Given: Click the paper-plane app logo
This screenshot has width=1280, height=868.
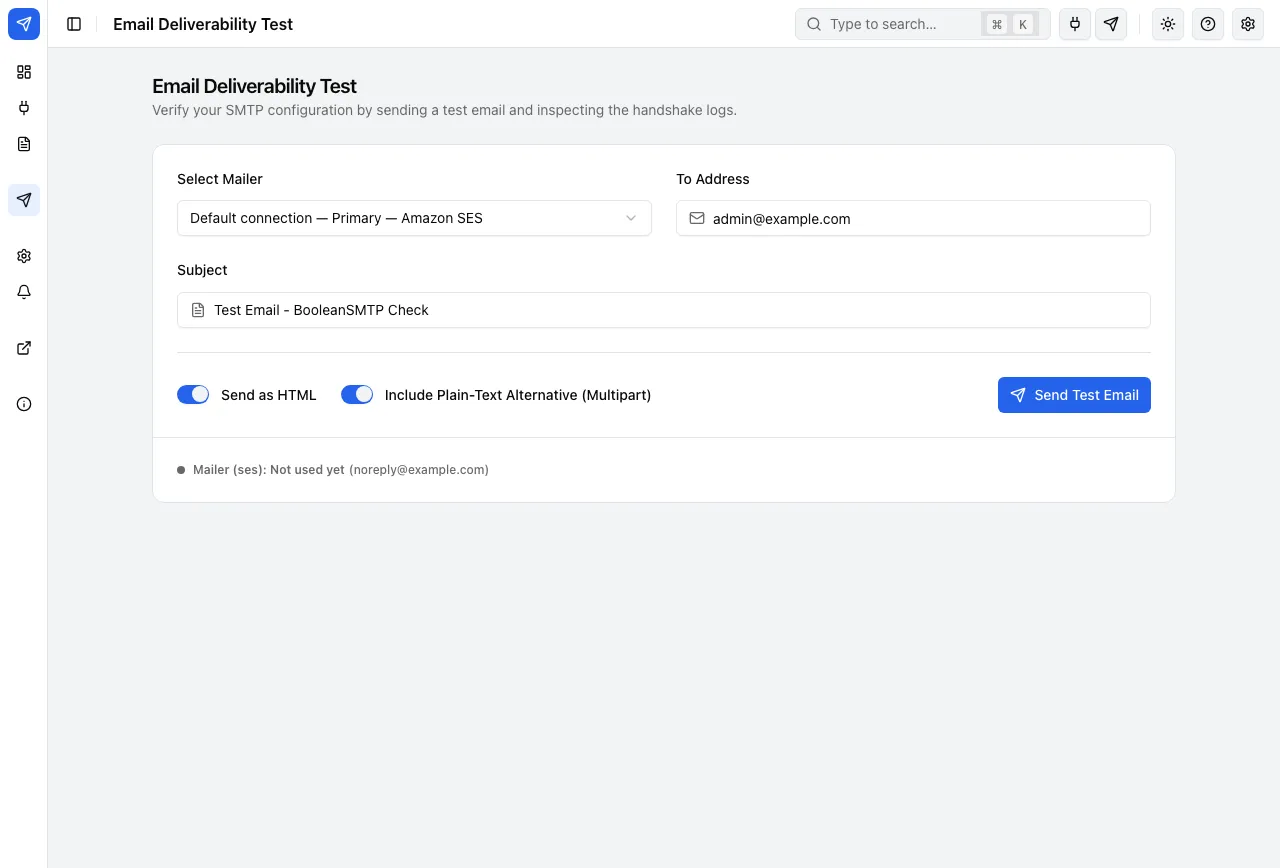Looking at the screenshot, I should coord(24,24).
